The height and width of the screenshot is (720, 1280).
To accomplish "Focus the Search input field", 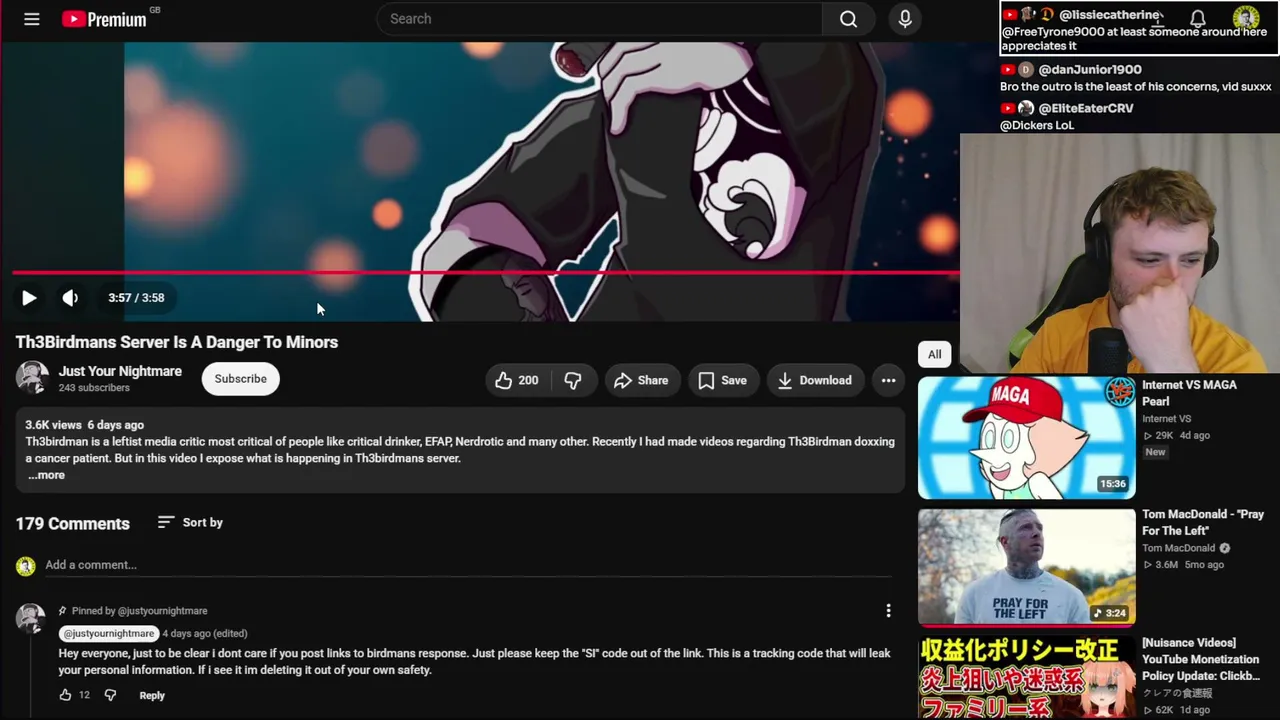I will (600, 19).
